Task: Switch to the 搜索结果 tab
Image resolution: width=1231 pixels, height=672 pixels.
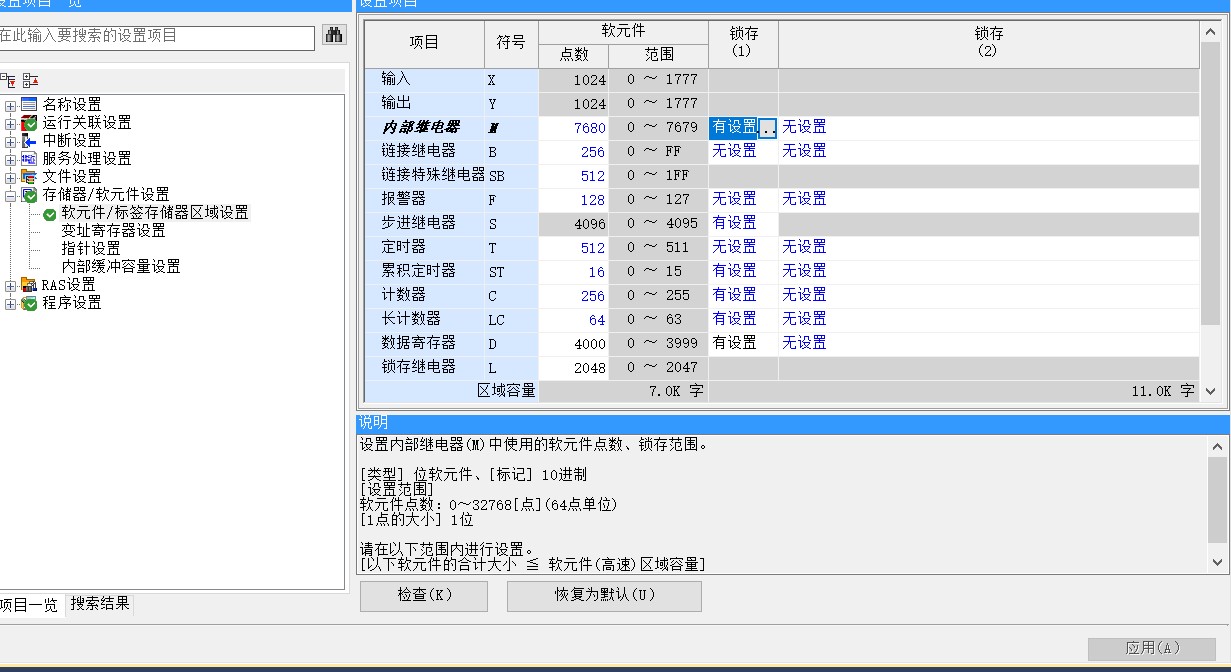Action: [x=99, y=604]
